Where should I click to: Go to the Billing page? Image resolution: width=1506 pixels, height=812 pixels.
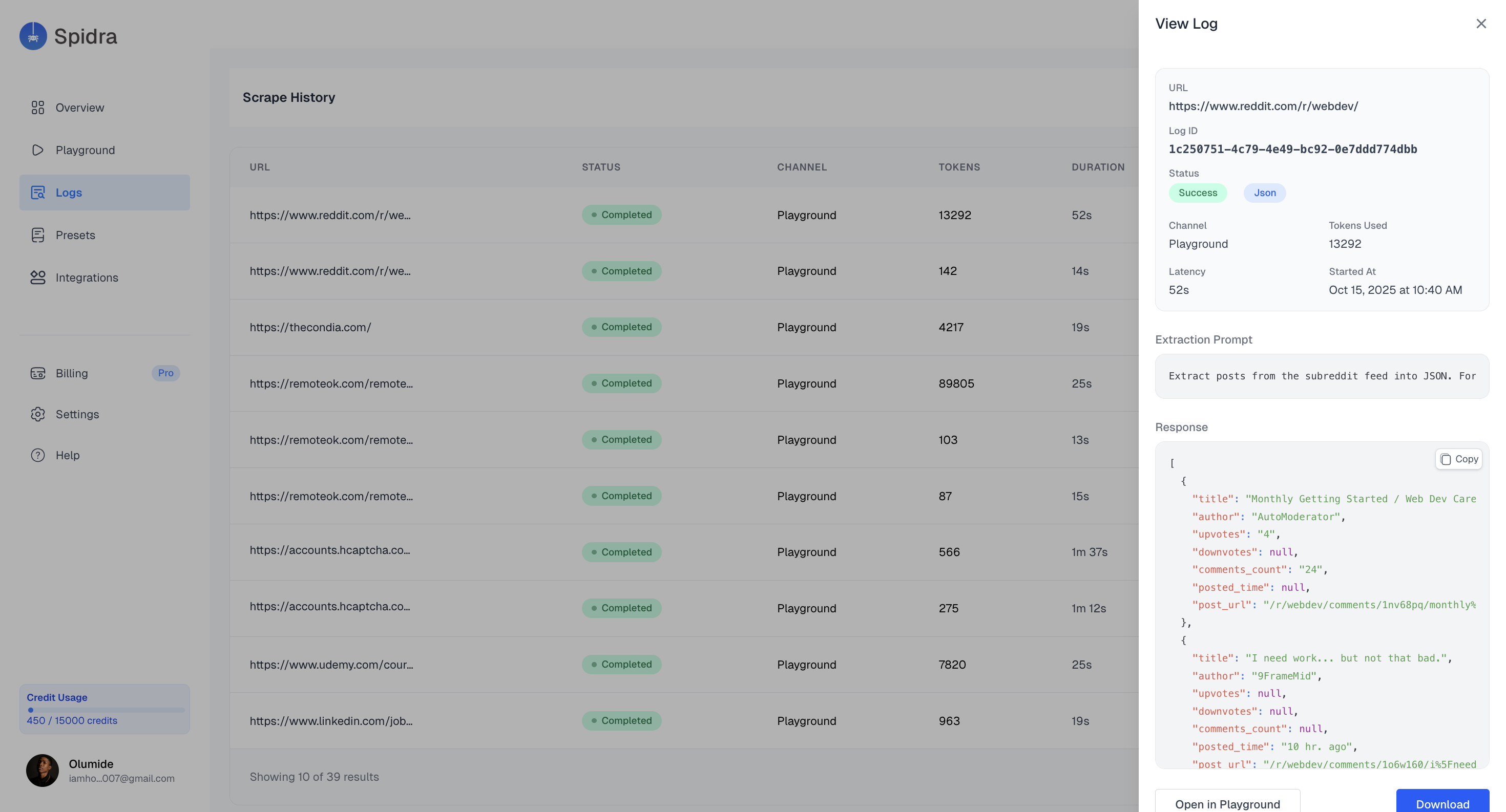[72, 373]
